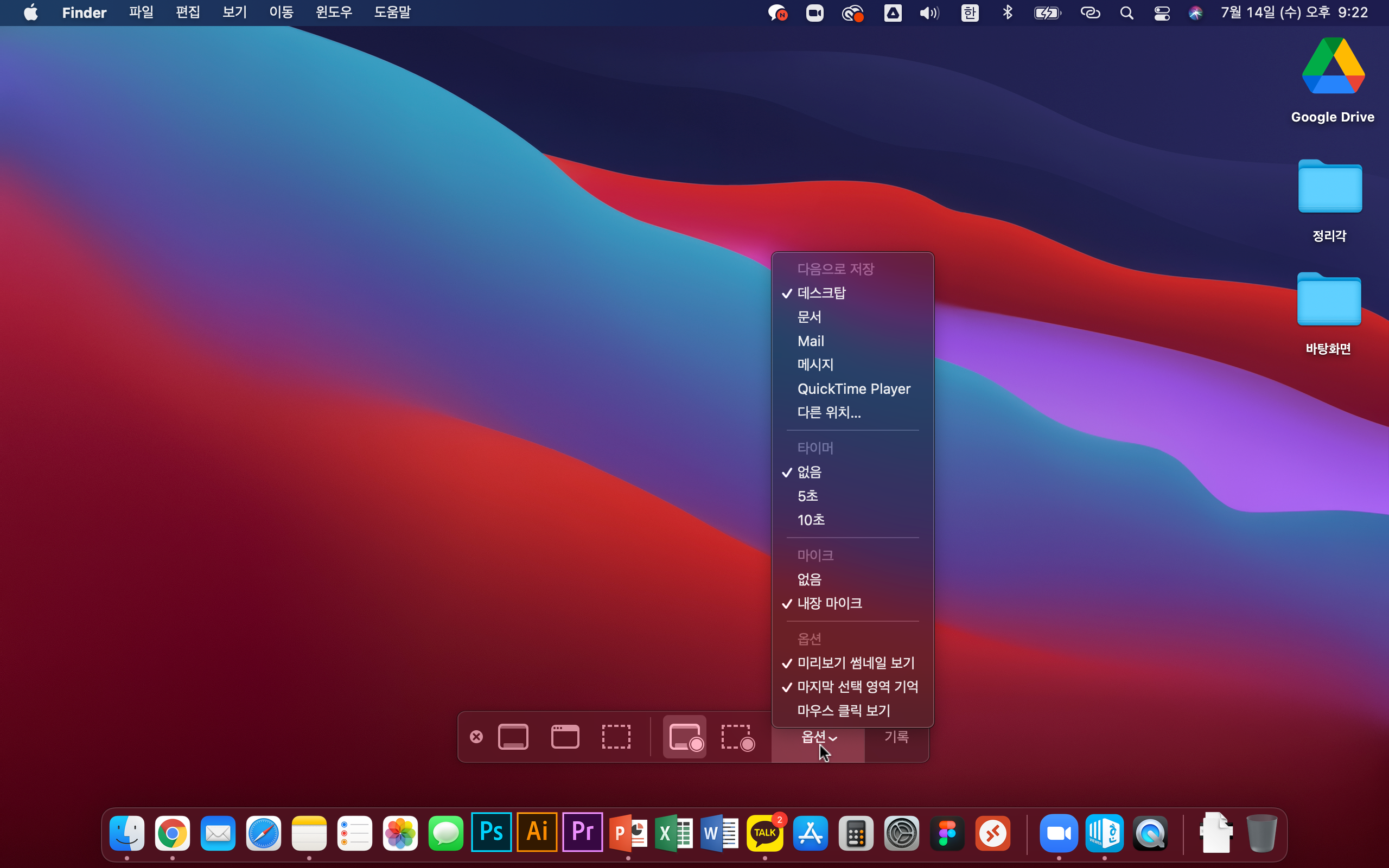Disable 마지막 선택 영역 기억 option
Screen dimensions: 1389x868
[857, 687]
